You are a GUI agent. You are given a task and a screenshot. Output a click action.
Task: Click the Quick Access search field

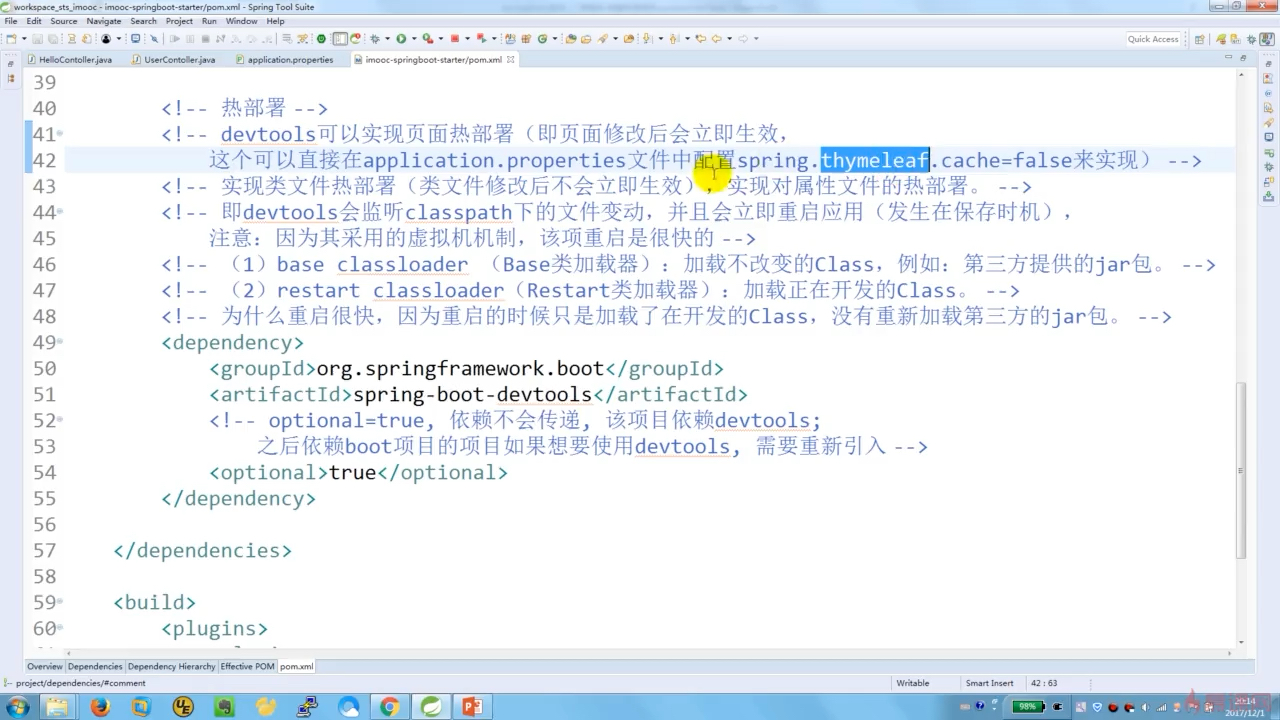click(x=1153, y=39)
